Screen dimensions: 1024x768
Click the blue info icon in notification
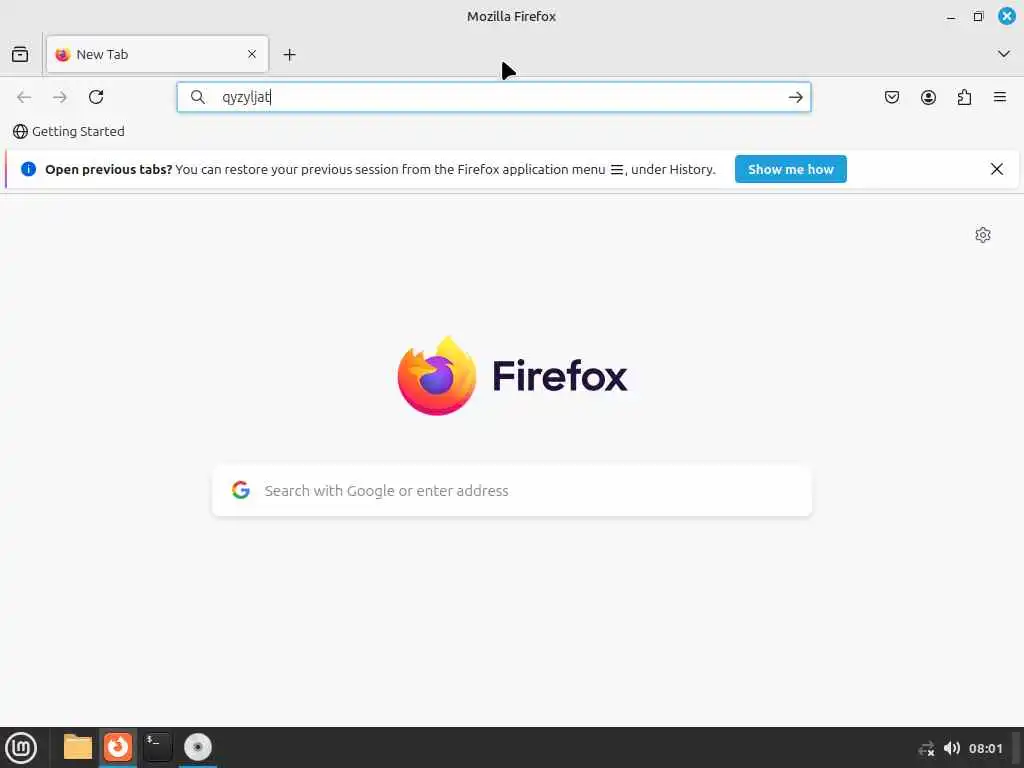(x=28, y=169)
